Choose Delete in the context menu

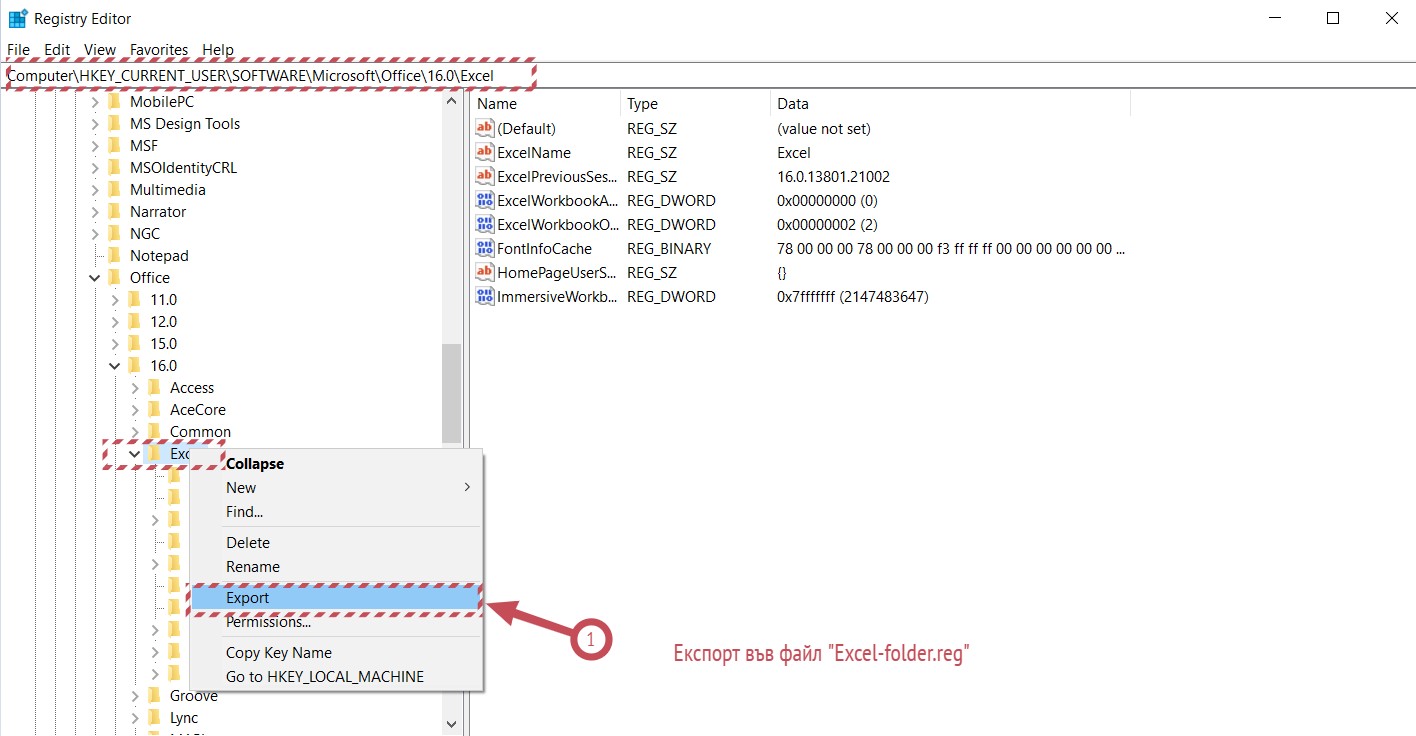(x=335, y=543)
